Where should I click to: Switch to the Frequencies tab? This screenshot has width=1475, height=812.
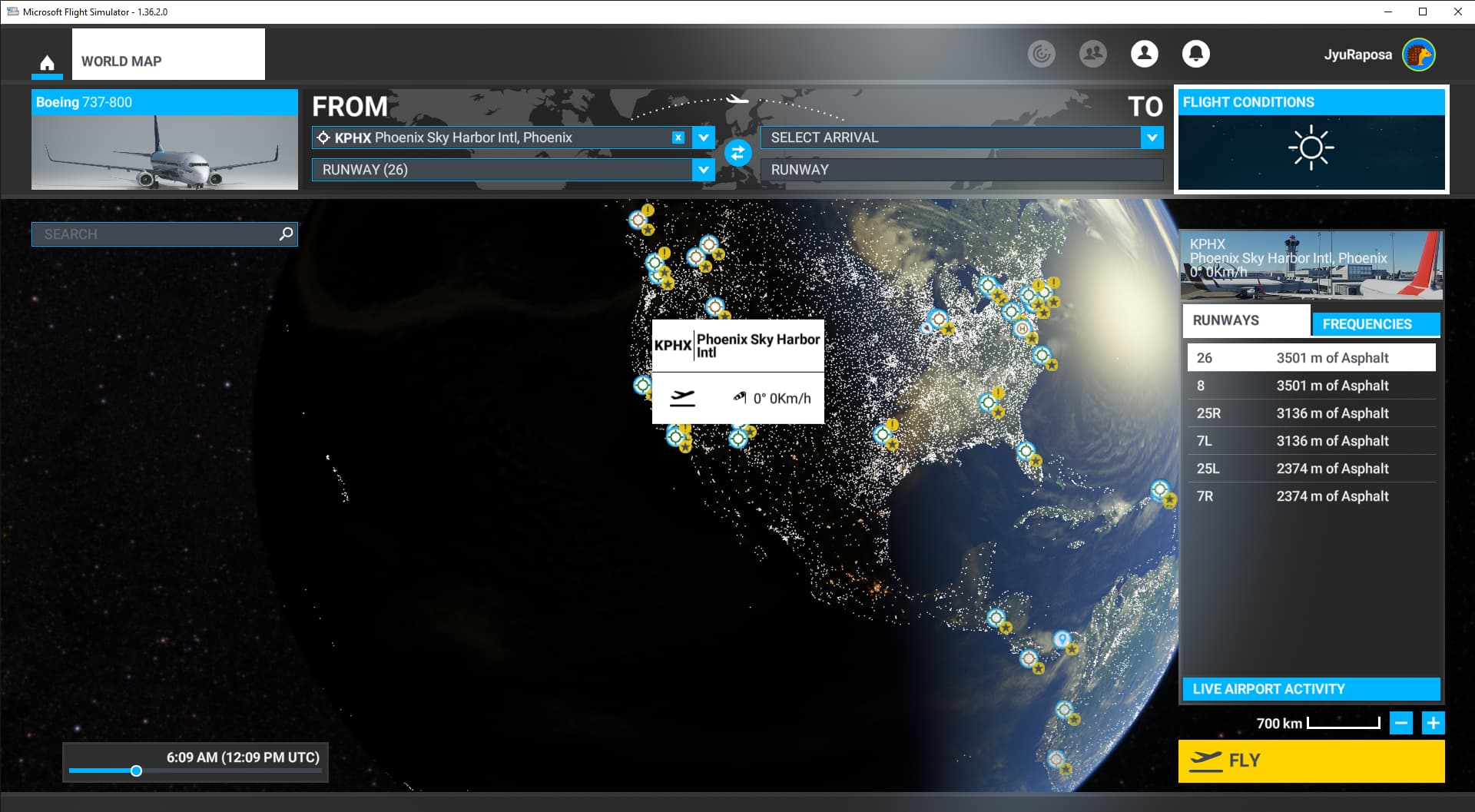point(1374,323)
